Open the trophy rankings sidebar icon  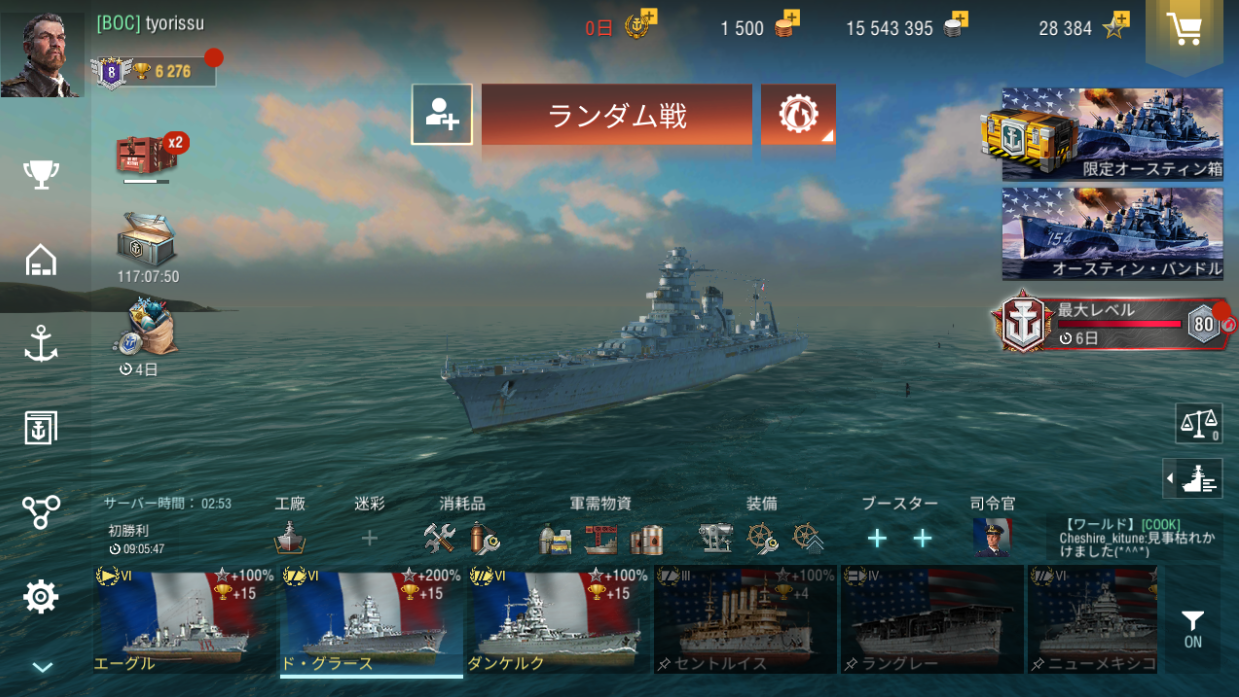click(41, 174)
